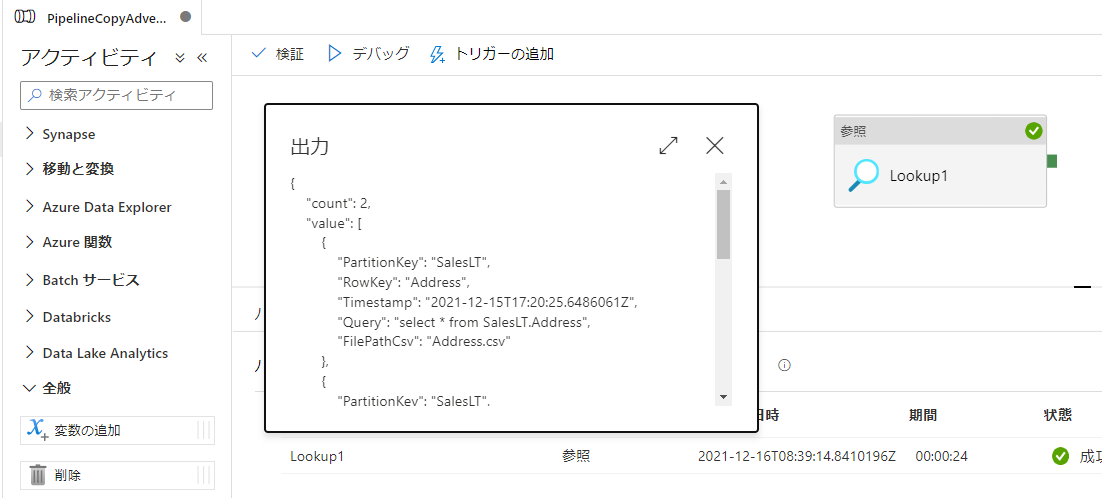
Task: Collapse all activity groups with the double chevron down
Action: coord(180,58)
